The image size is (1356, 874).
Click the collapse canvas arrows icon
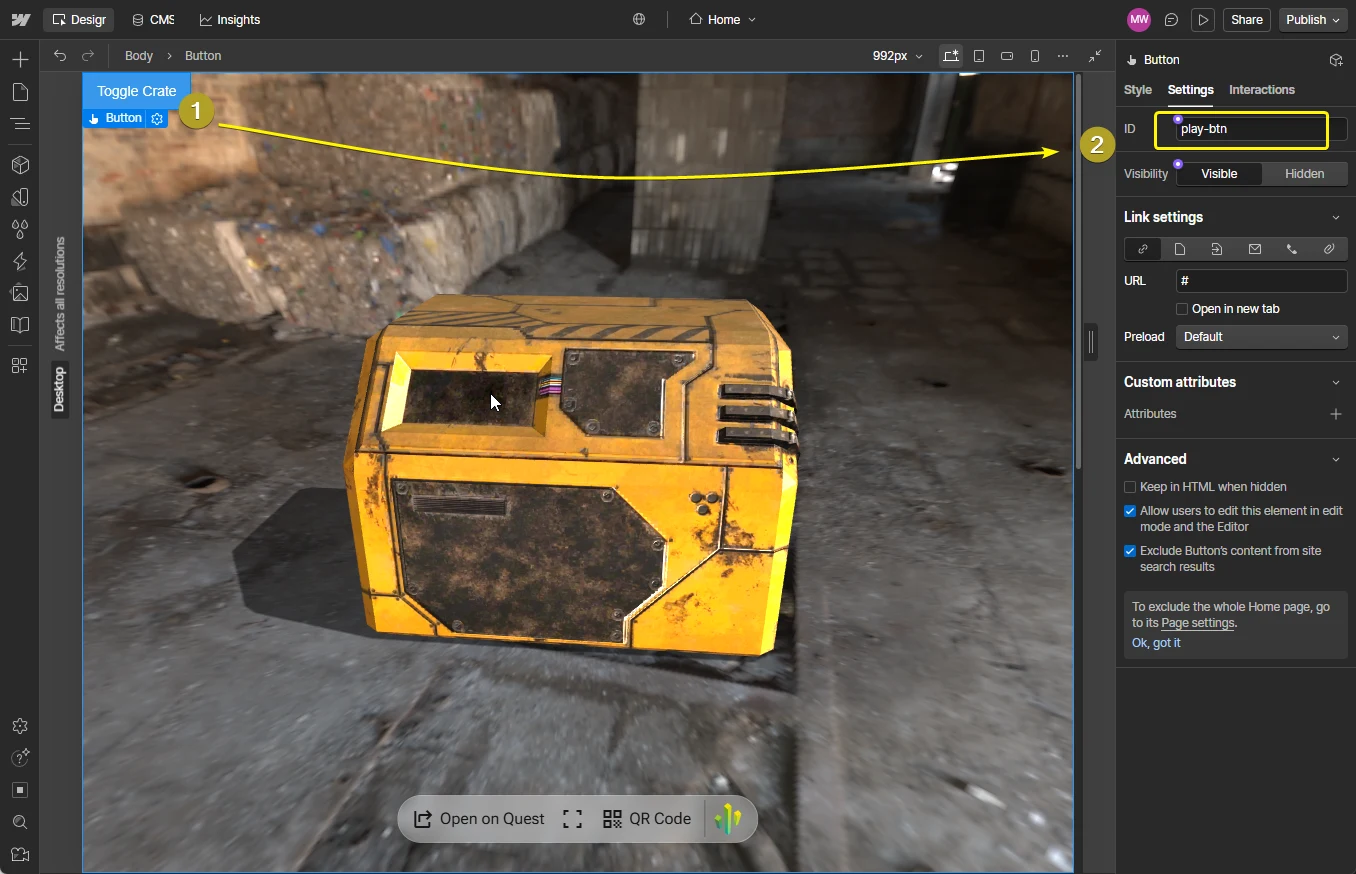tap(1095, 56)
